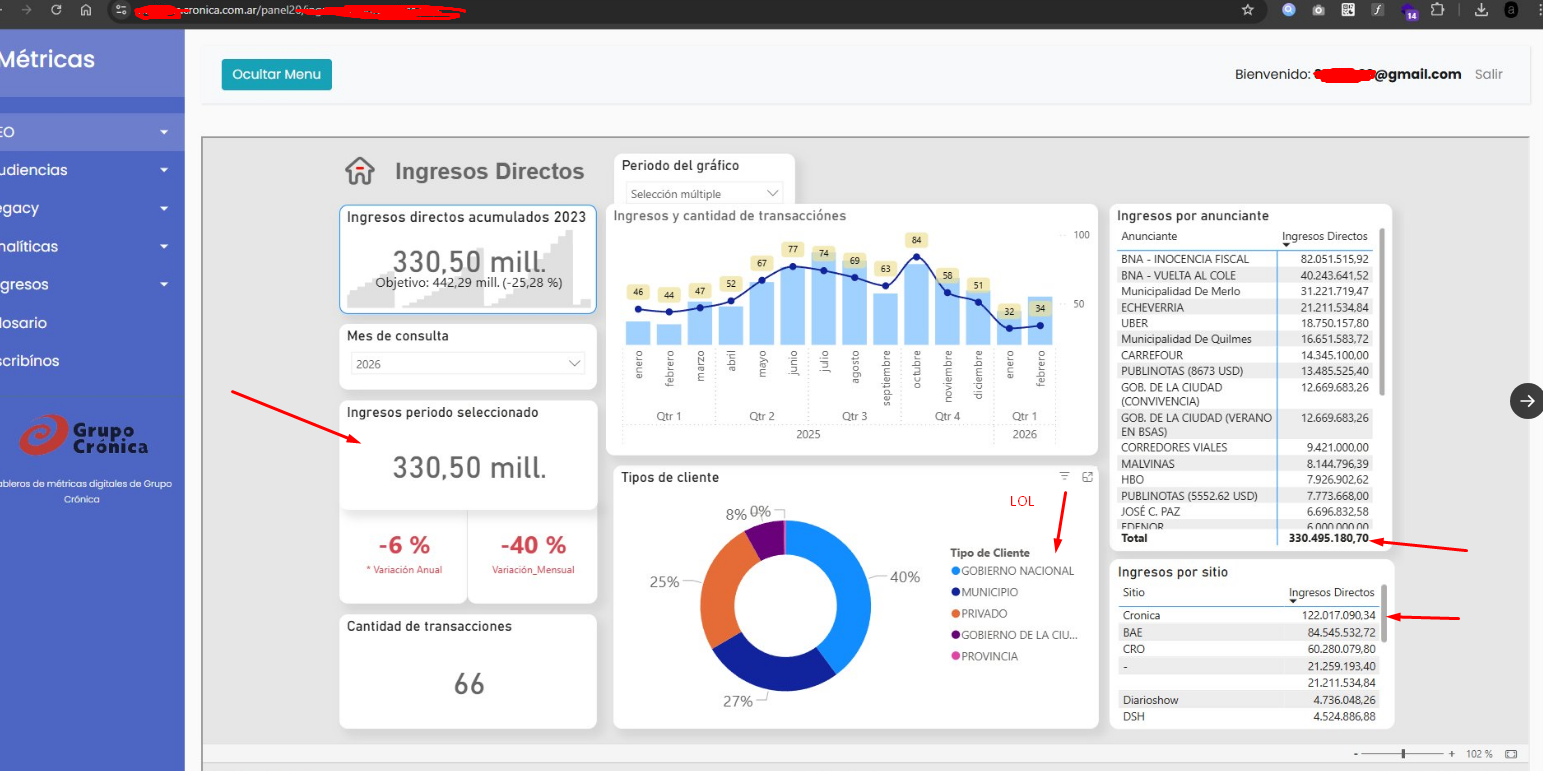
Task: Open focus mode on Tipos de cliente chart
Action: coord(1087,477)
